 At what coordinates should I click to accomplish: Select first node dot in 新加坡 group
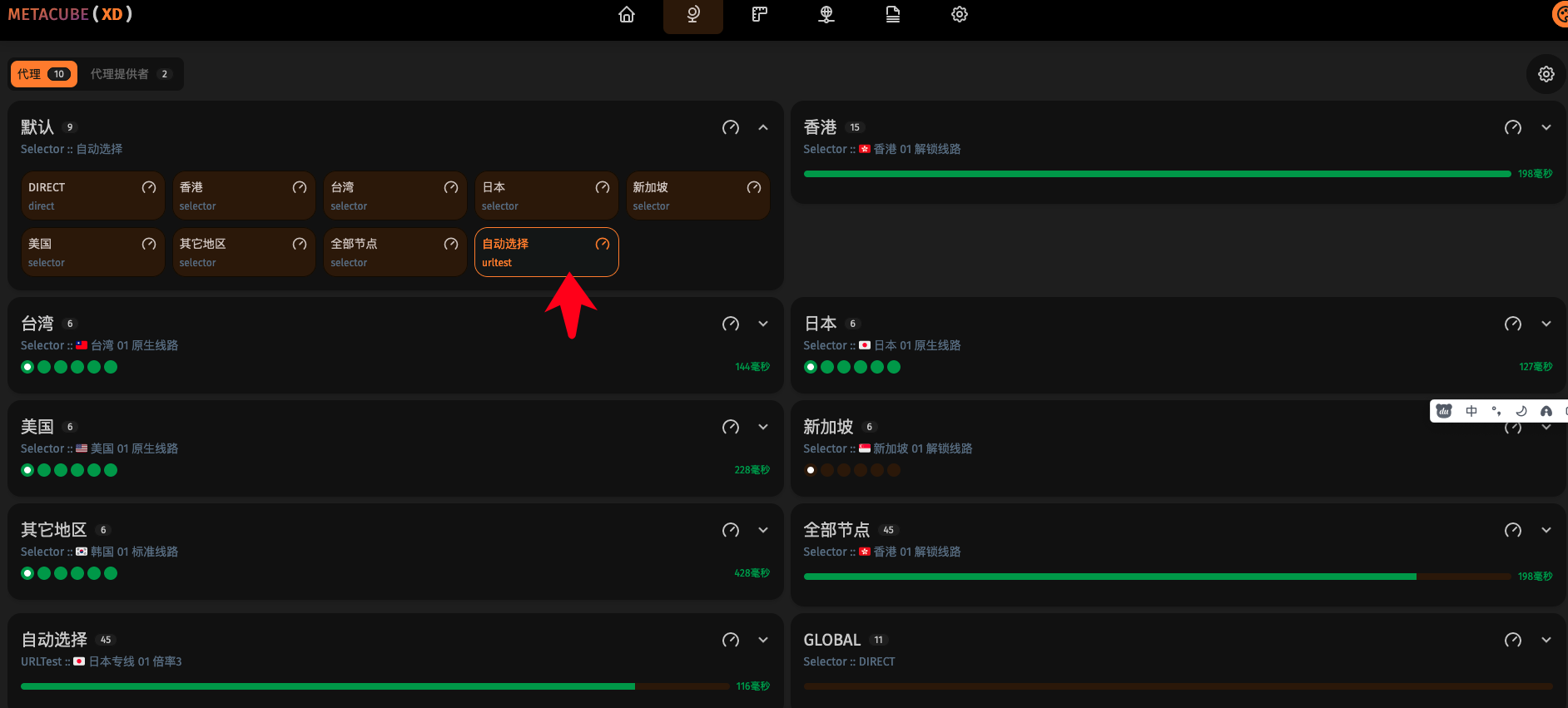click(x=811, y=470)
